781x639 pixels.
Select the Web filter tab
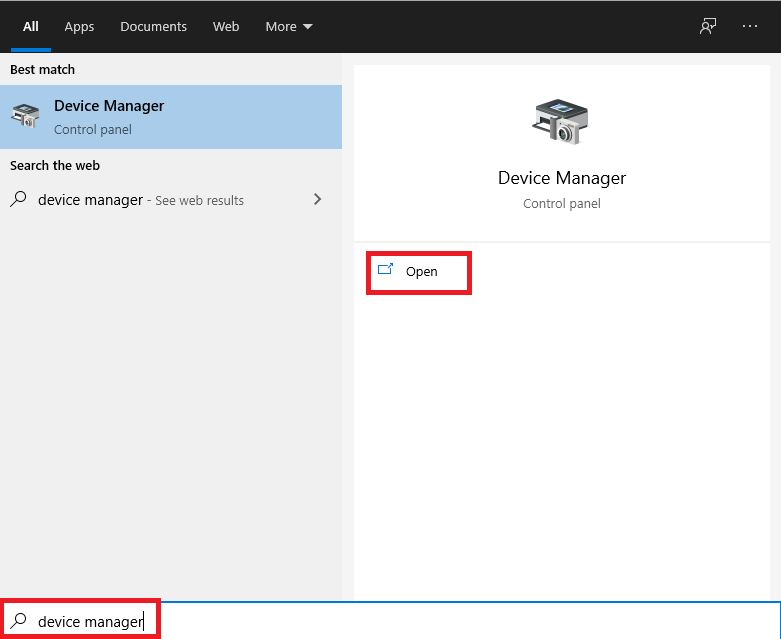[226, 27]
